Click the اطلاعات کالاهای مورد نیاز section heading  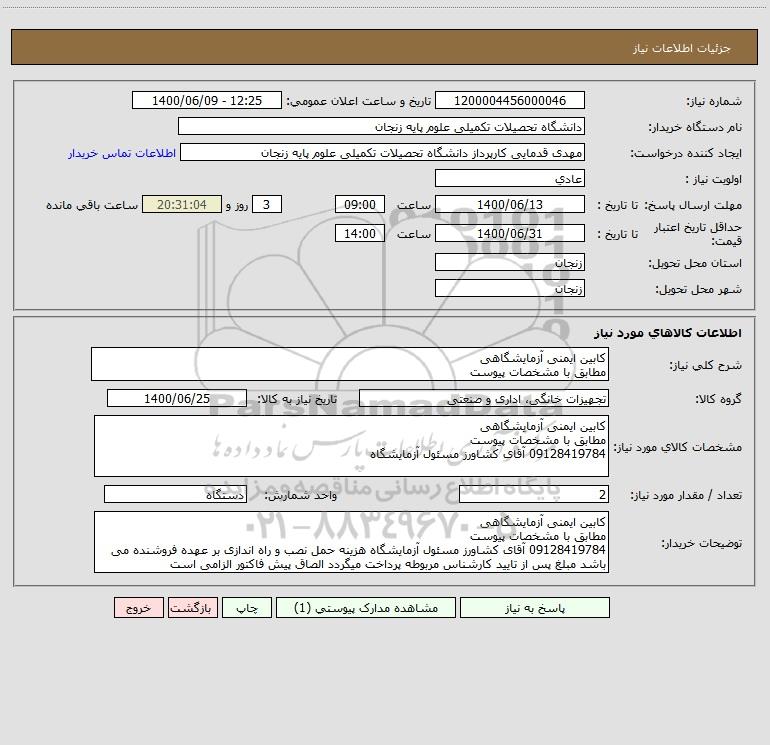click(668, 333)
